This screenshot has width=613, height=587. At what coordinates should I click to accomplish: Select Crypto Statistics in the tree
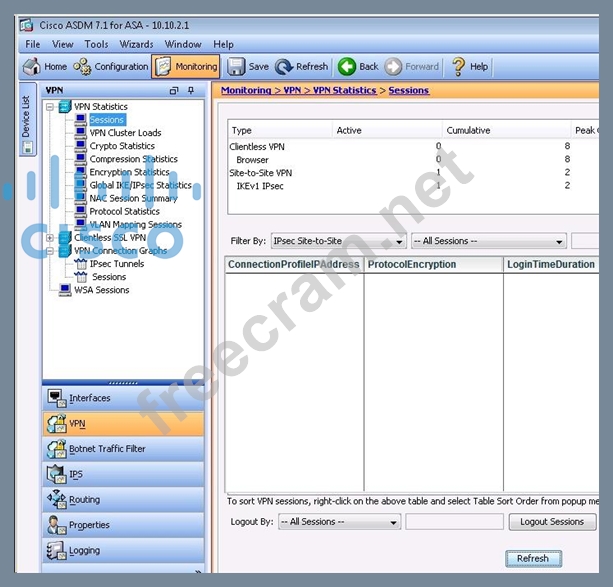[122, 146]
